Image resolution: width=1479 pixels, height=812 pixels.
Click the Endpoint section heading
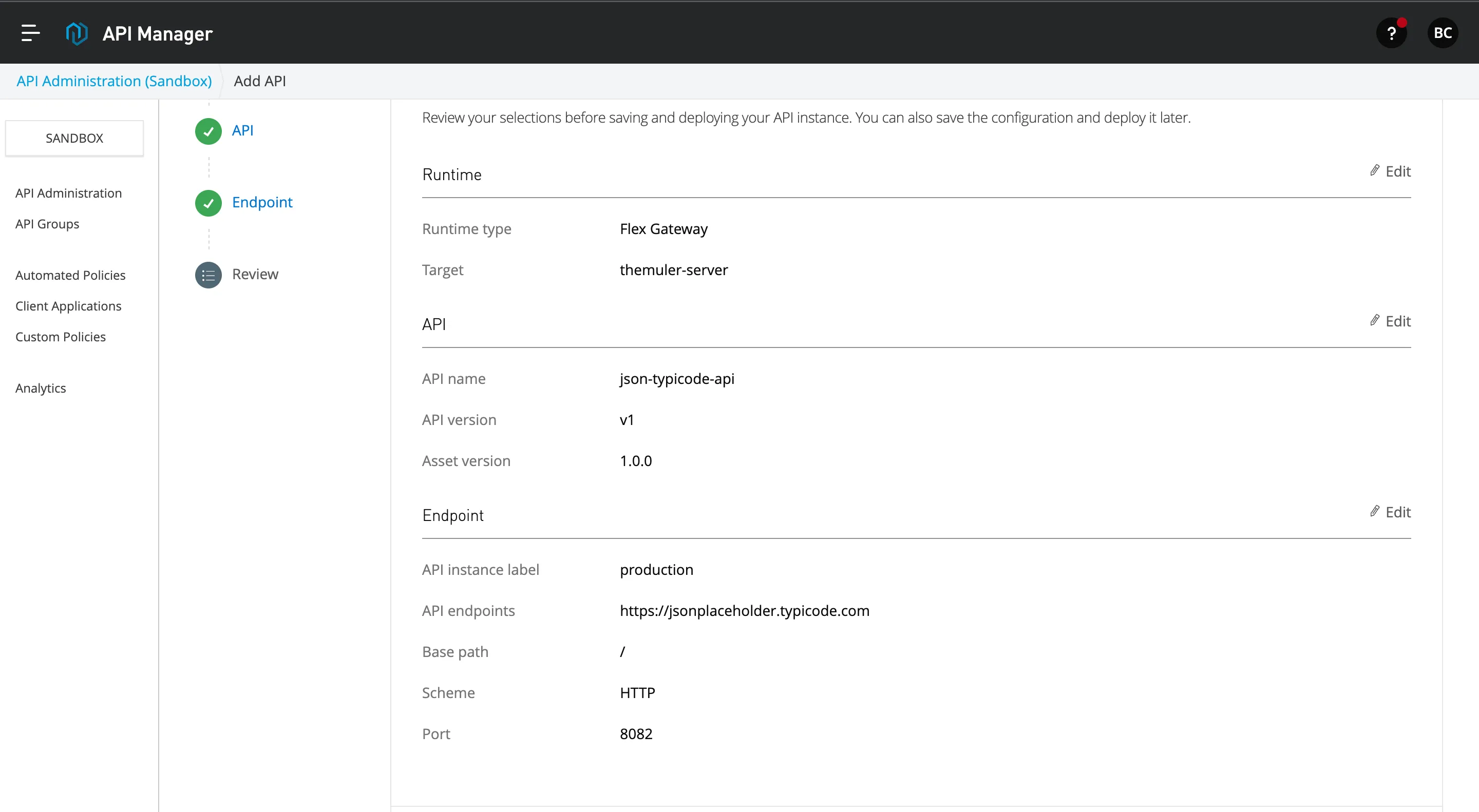452,515
